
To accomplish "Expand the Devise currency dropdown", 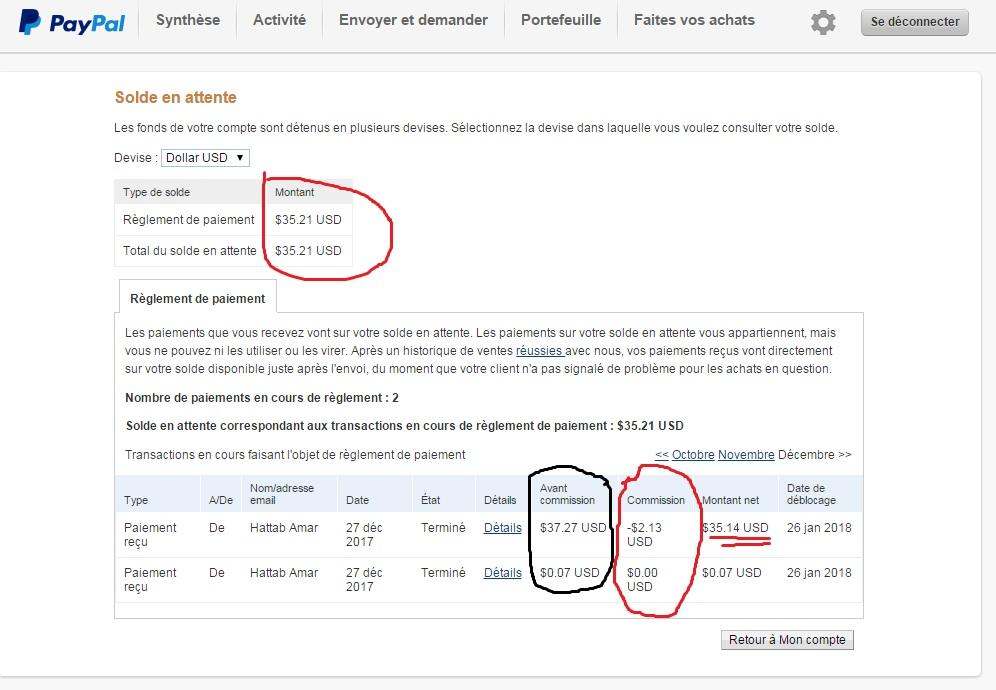I will point(205,157).
